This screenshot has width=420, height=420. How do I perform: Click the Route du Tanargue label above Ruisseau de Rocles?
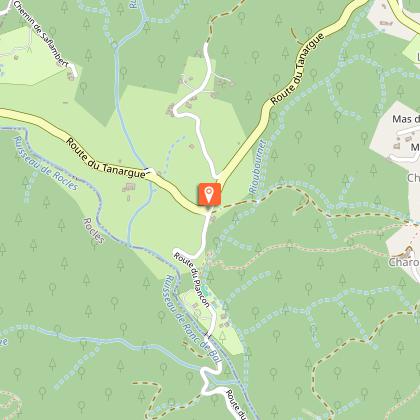click(106, 159)
